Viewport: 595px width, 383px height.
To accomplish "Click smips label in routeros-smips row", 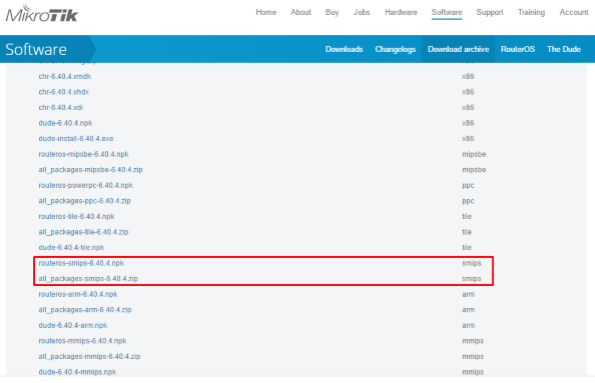I will 472,263.
